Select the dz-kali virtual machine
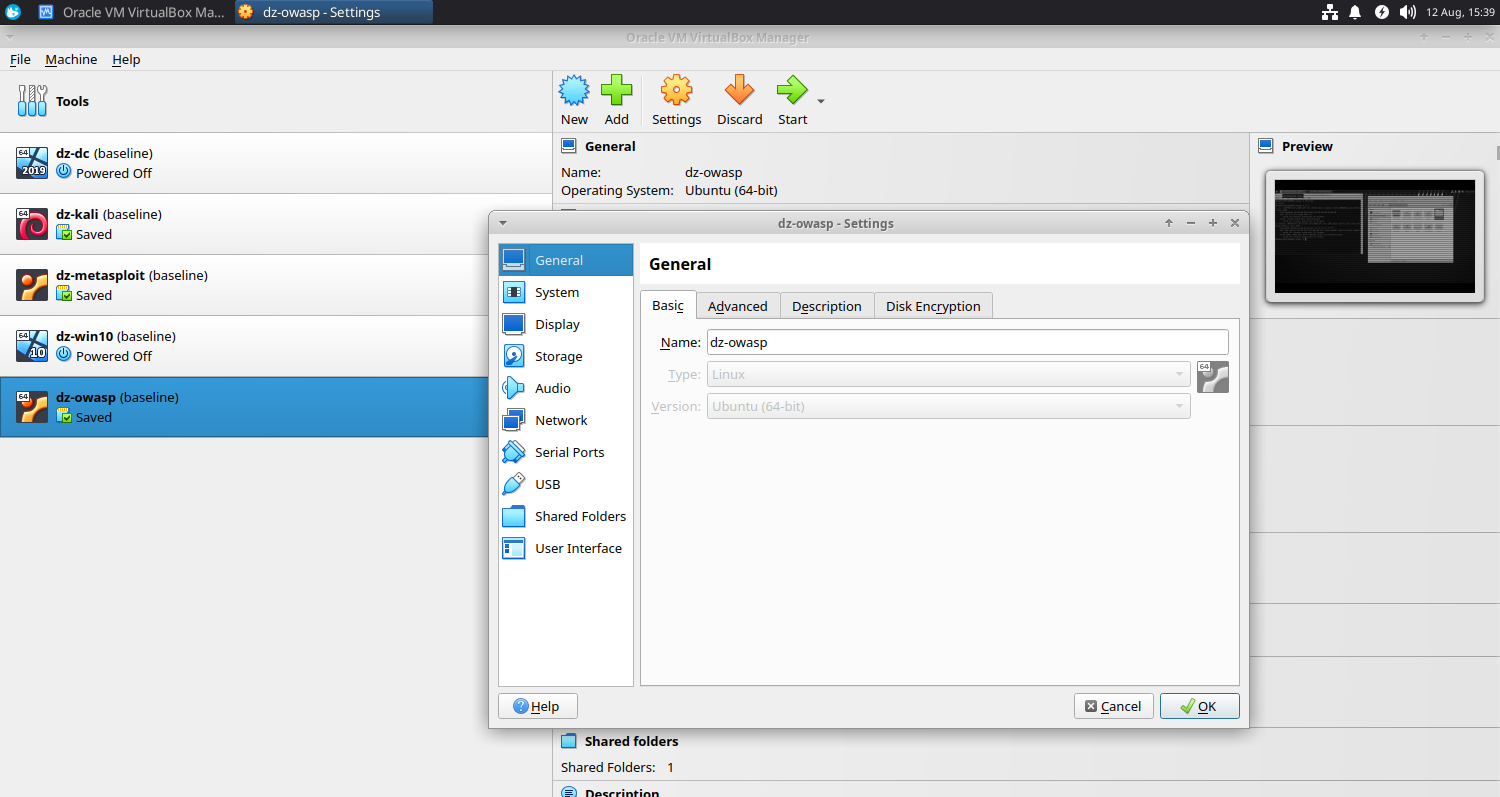The width and height of the screenshot is (1500, 797). (x=276, y=224)
